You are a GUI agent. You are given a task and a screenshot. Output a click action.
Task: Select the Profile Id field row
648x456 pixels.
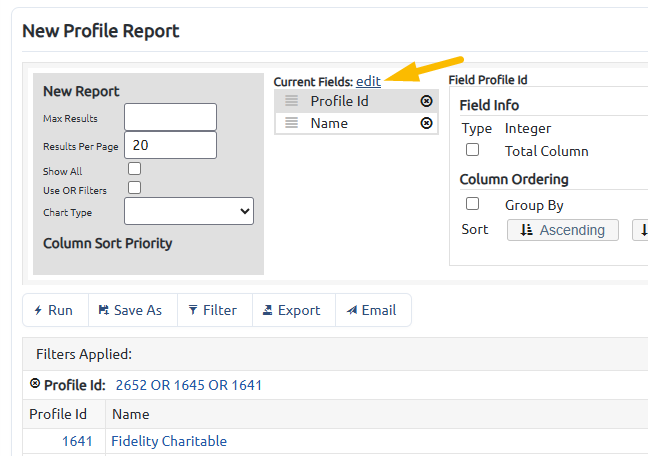pyautogui.click(x=356, y=101)
